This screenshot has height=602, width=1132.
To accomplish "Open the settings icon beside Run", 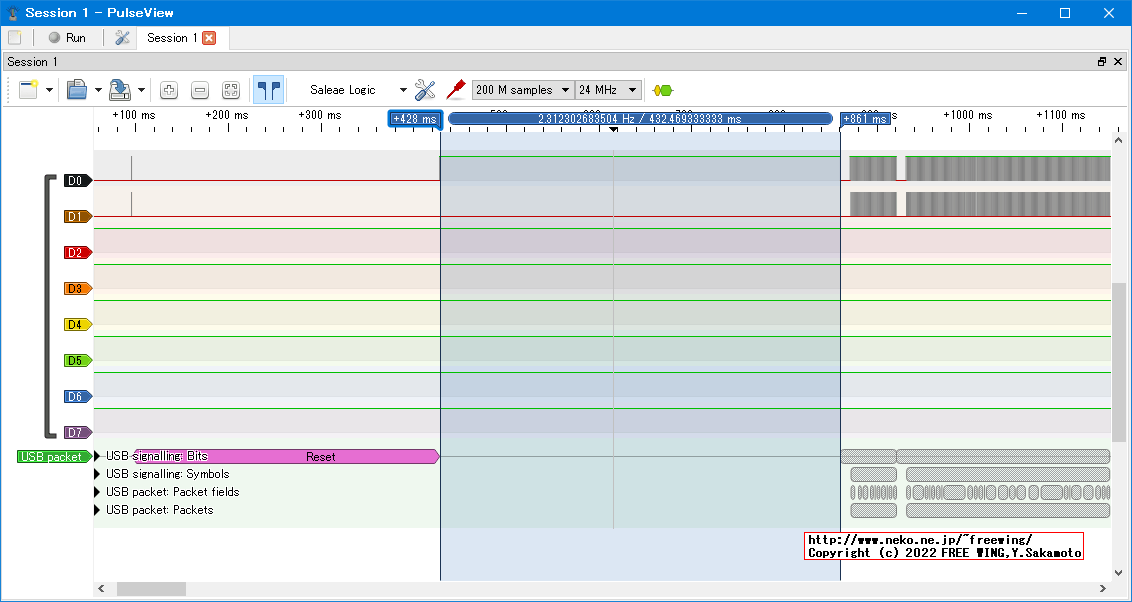I will coord(122,38).
